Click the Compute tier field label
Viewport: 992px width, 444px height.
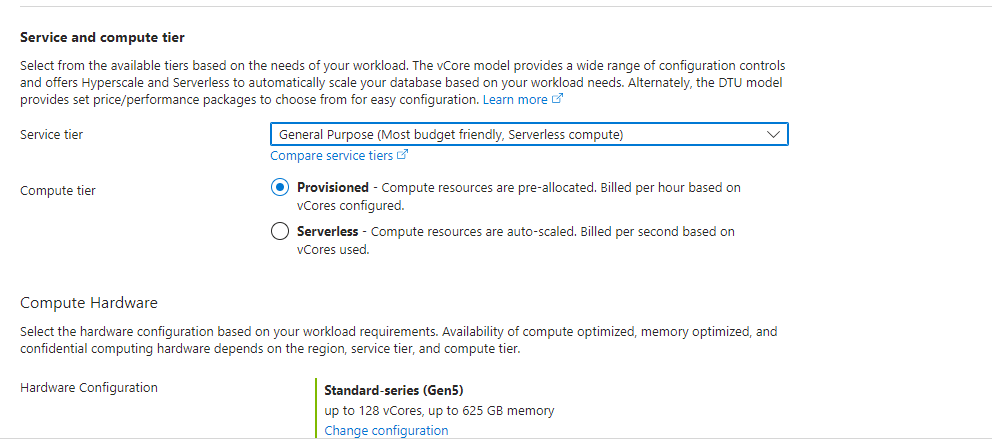point(58,190)
